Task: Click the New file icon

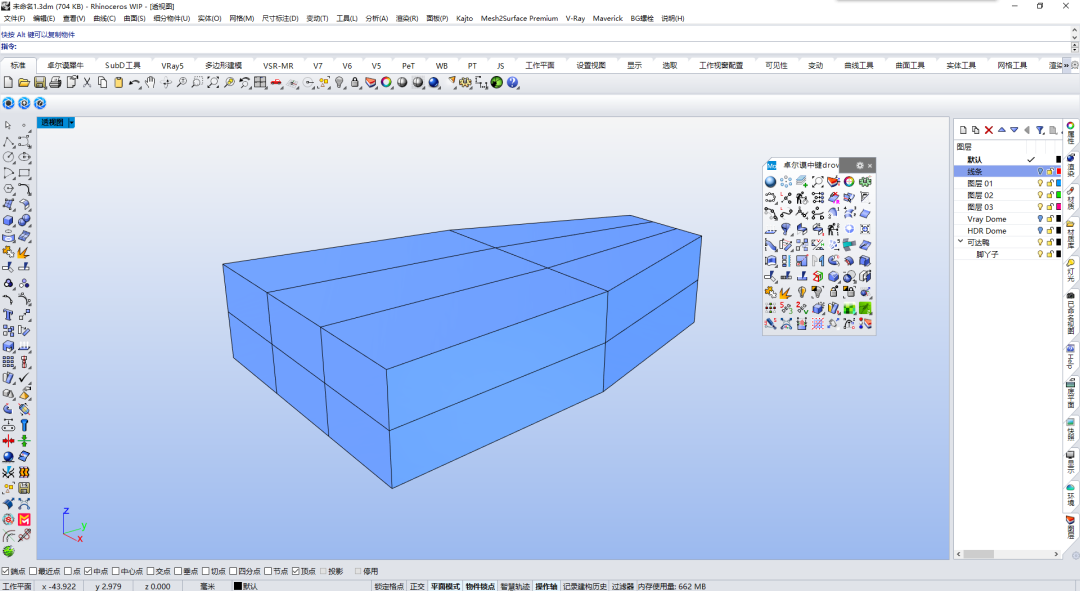Action: (x=8, y=83)
